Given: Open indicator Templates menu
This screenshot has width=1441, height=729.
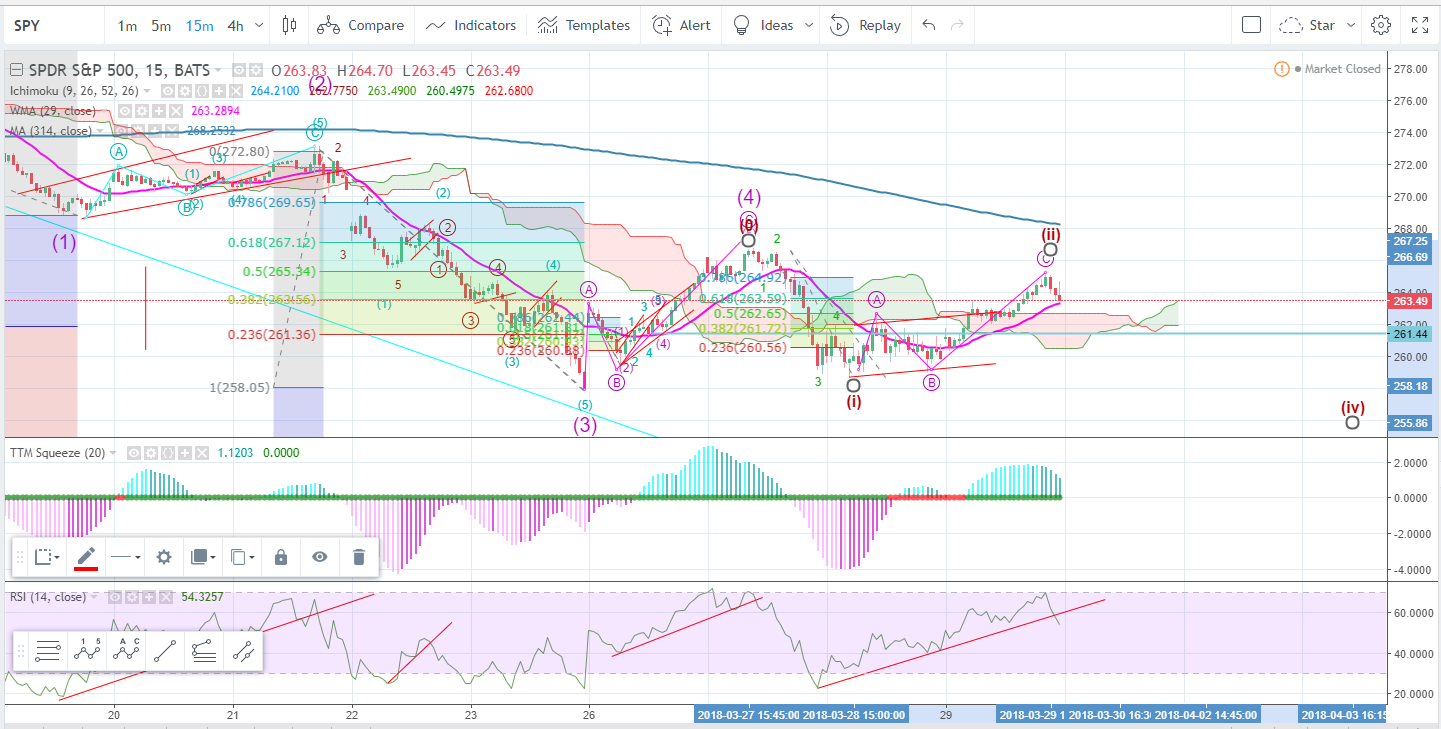Looking at the screenshot, I should point(584,25).
